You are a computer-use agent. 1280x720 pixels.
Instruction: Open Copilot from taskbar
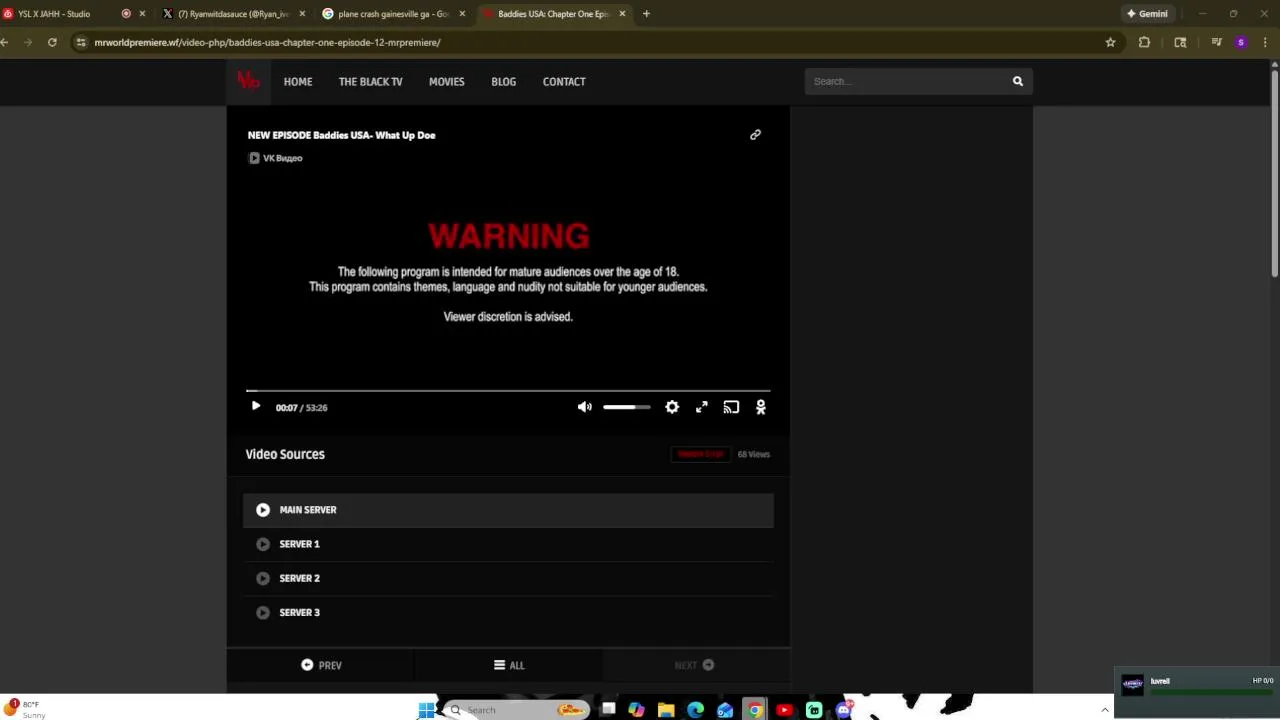tap(636, 710)
